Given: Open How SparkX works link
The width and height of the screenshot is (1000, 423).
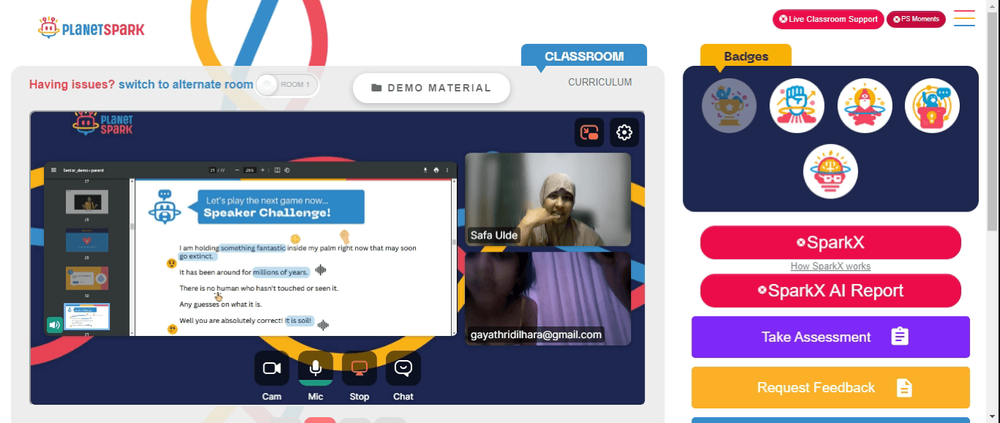Looking at the screenshot, I should [830, 266].
